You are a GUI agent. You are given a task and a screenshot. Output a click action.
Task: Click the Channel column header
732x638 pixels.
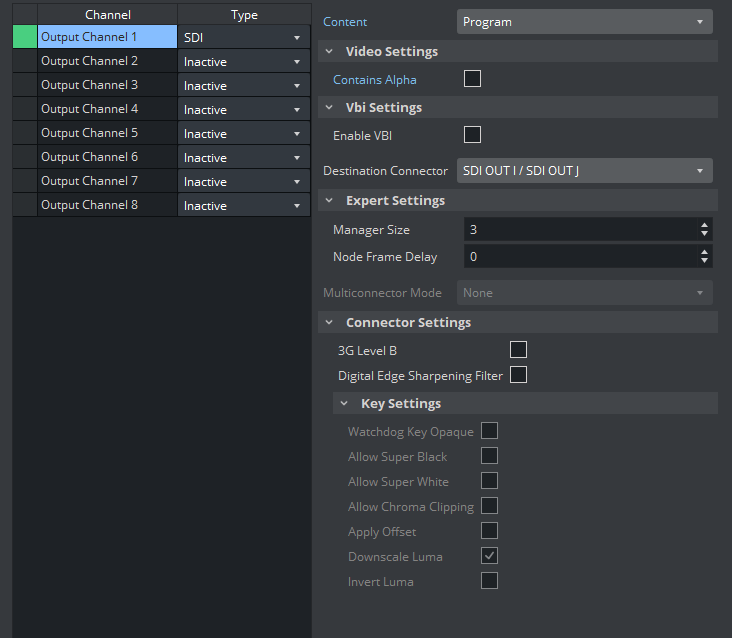pyautogui.click(x=107, y=15)
